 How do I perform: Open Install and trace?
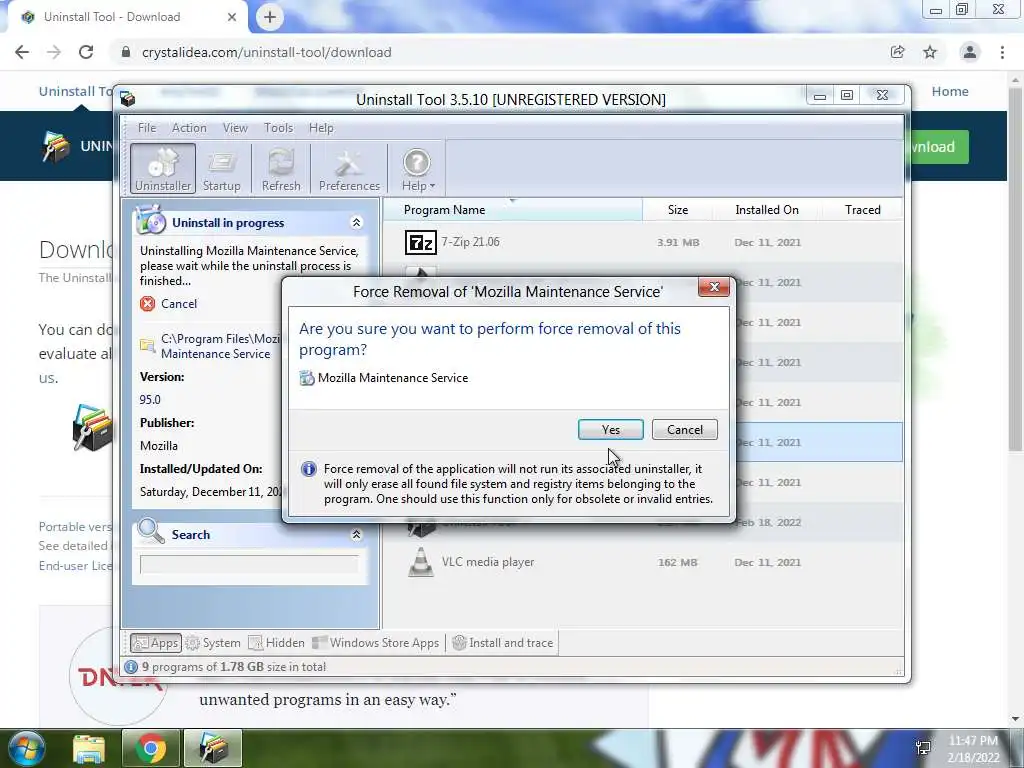503,643
